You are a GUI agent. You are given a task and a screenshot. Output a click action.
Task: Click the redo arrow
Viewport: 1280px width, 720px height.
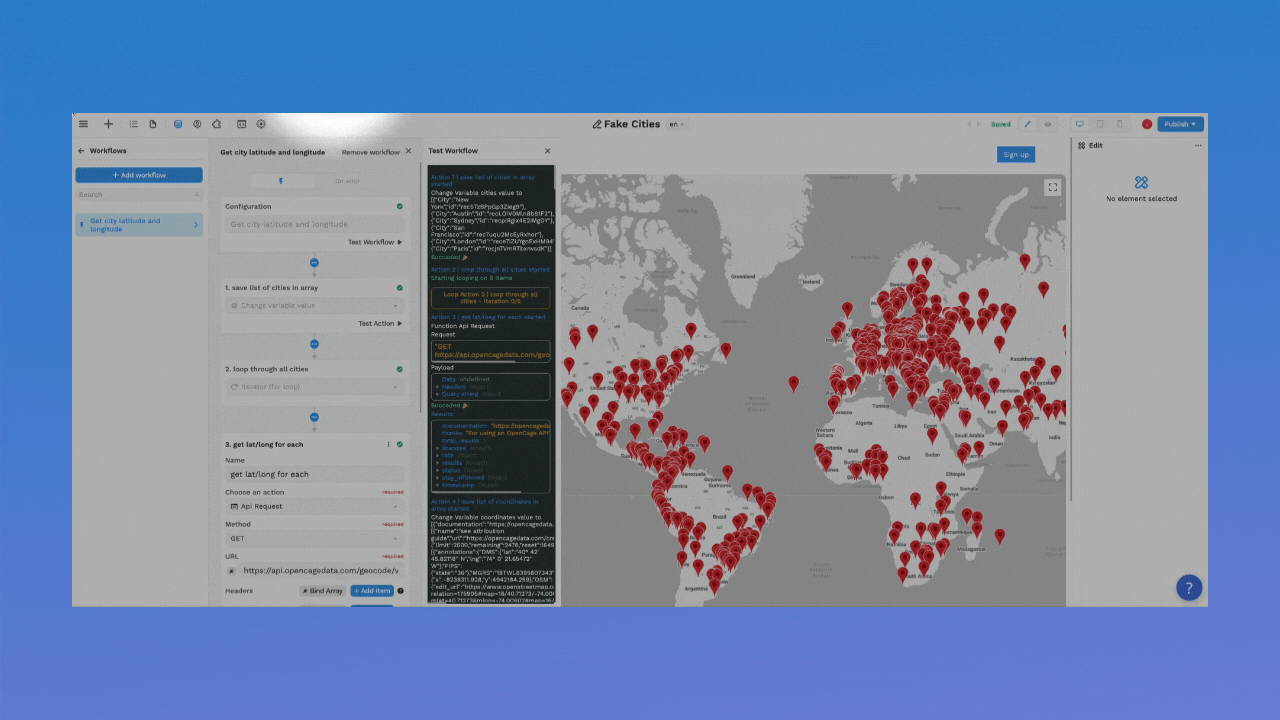(979, 124)
